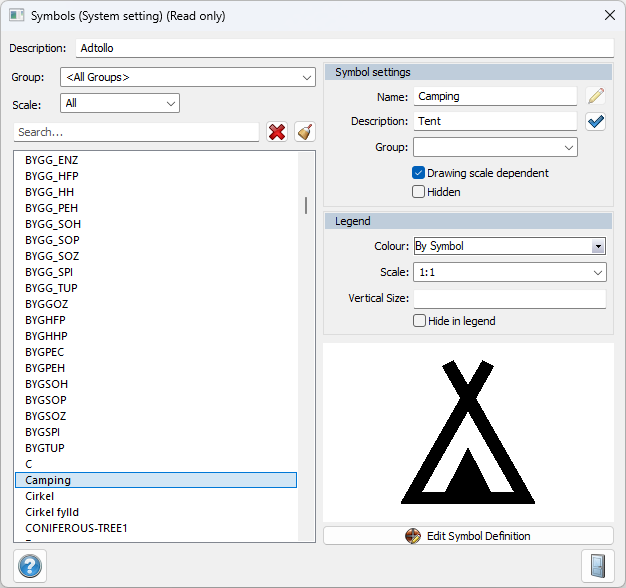This screenshot has height=588, width=626.
Task: Click the blue checkmark confirm icon
Action: click(596, 121)
